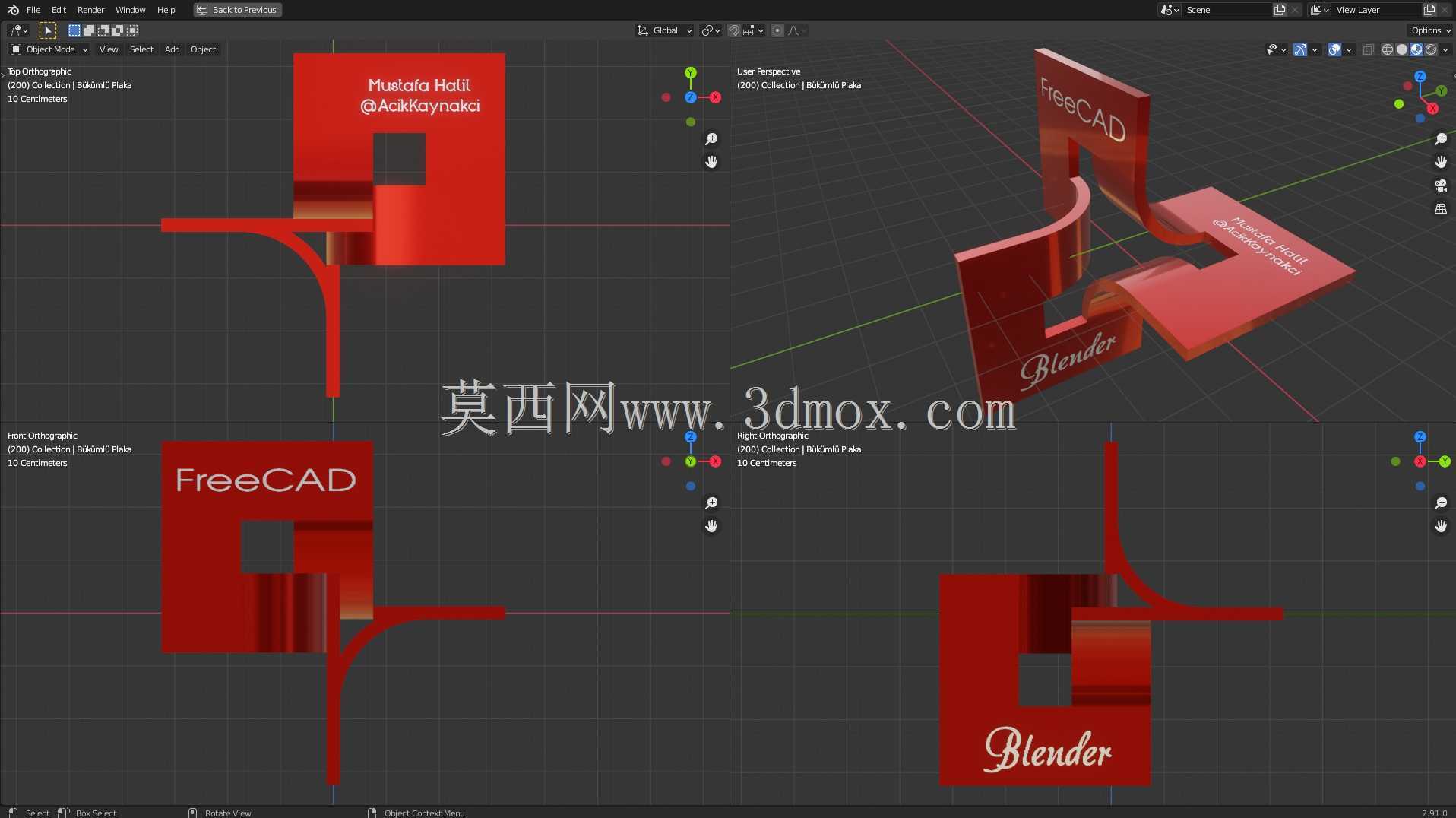Screen dimensions: 1456x818
Task: Click pan hand in User Perspective view
Action: [x=1441, y=162]
